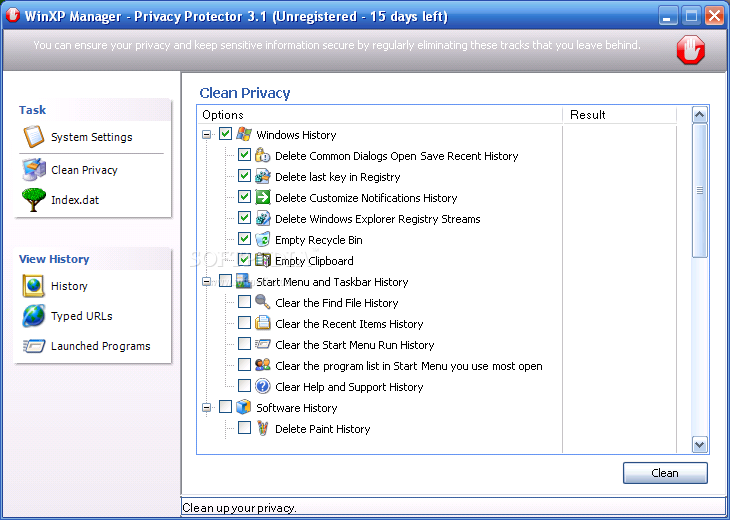Uncheck Delete Common Dialogs Open Save checkbox
730x520 pixels.
tap(244, 155)
